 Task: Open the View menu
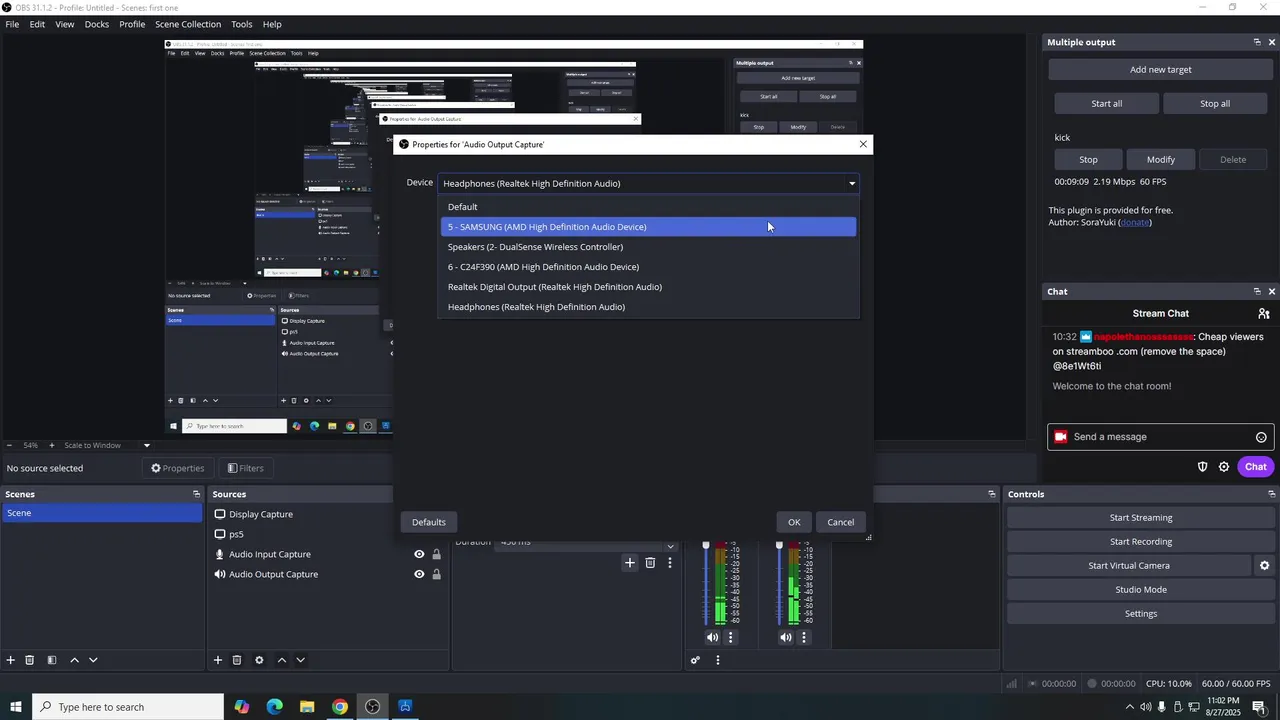click(65, 24)
